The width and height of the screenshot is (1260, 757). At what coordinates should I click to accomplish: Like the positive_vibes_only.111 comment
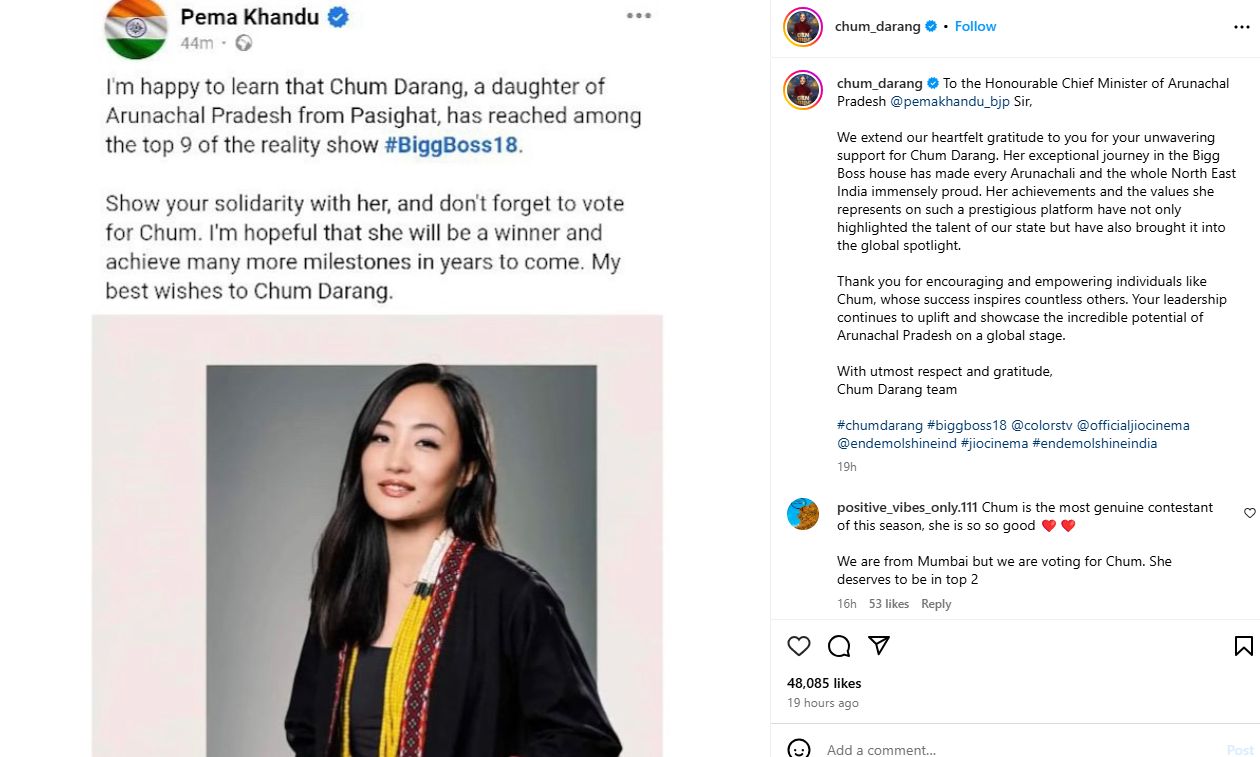tap(1249, 513)
